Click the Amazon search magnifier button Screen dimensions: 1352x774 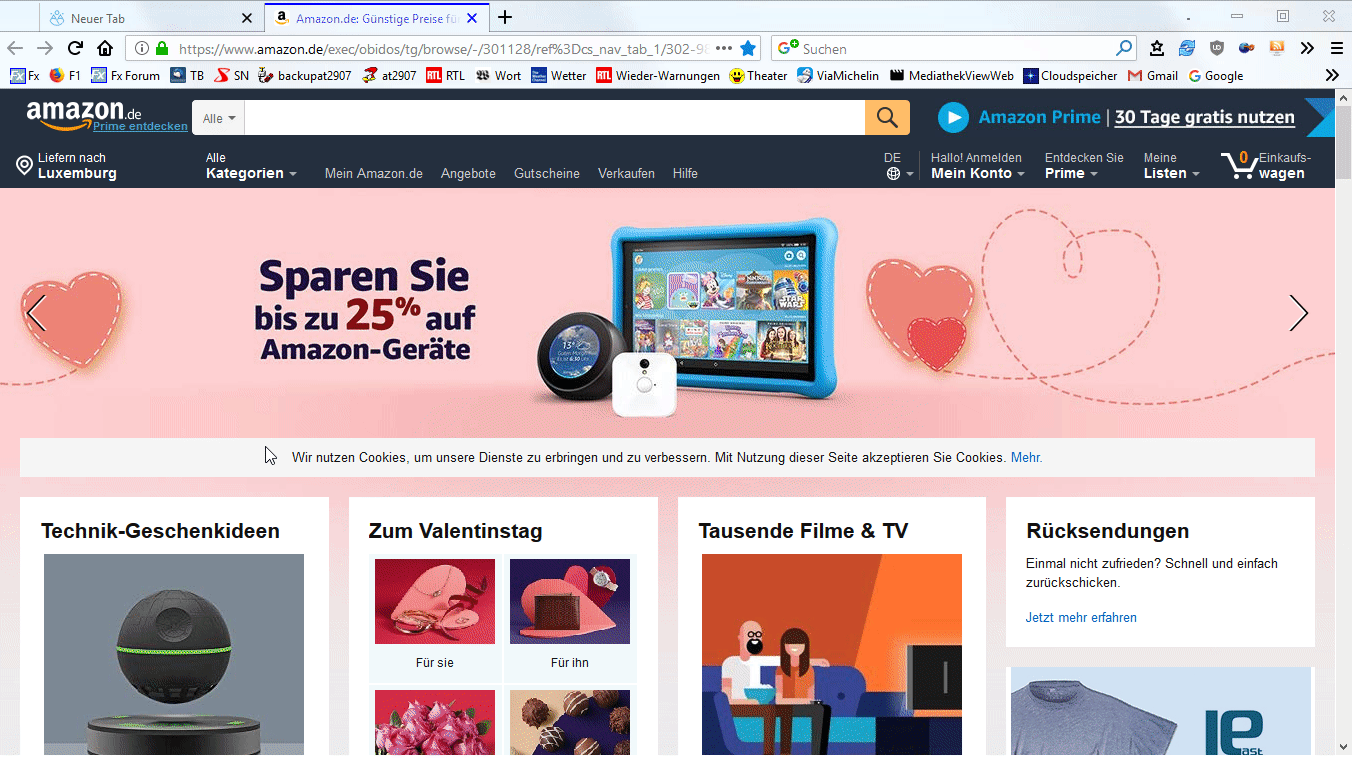tap(887, 118)
